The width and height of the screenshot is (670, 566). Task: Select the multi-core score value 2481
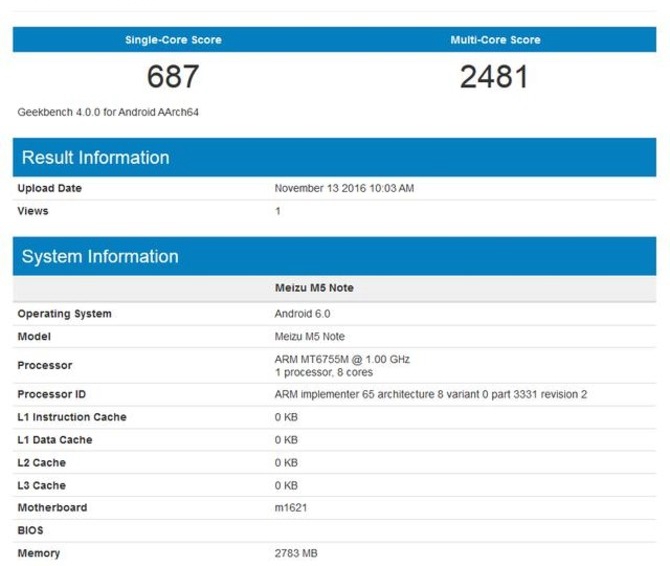tap(494, 77)
